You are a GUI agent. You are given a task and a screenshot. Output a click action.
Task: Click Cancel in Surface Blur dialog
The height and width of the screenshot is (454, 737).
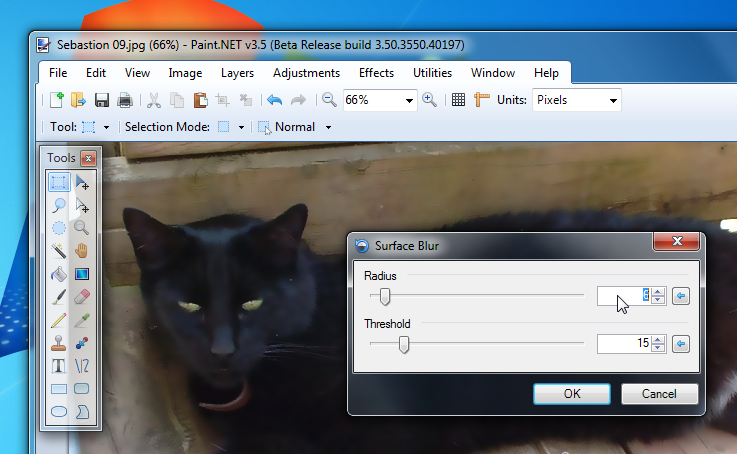point(659,394)
